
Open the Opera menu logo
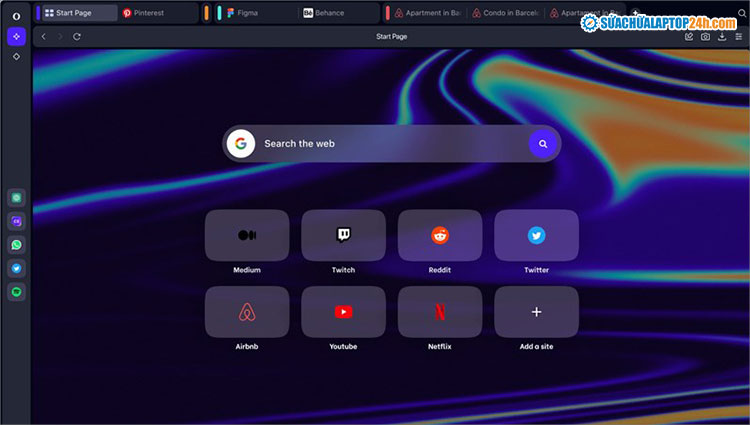tap(16, 13)
